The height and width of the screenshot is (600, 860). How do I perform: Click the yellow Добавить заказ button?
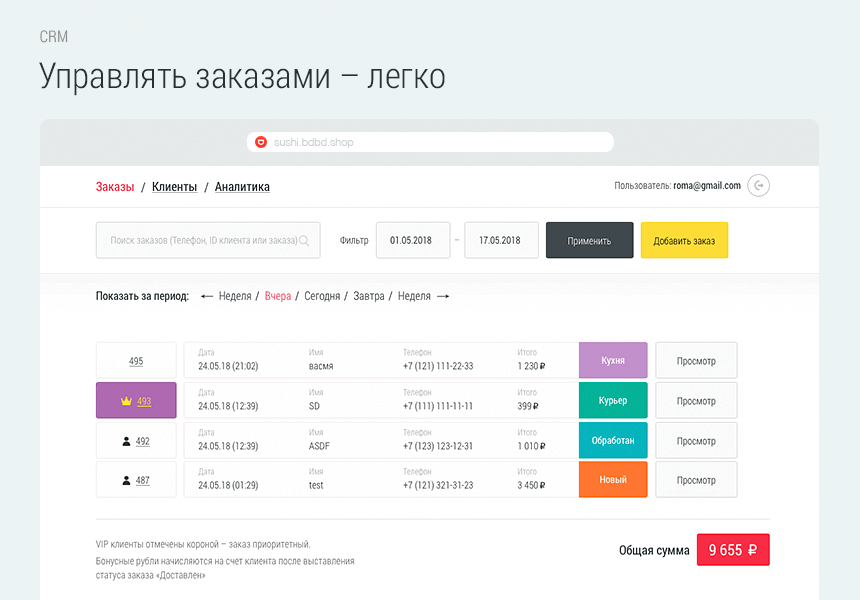[x=684, y=240]
